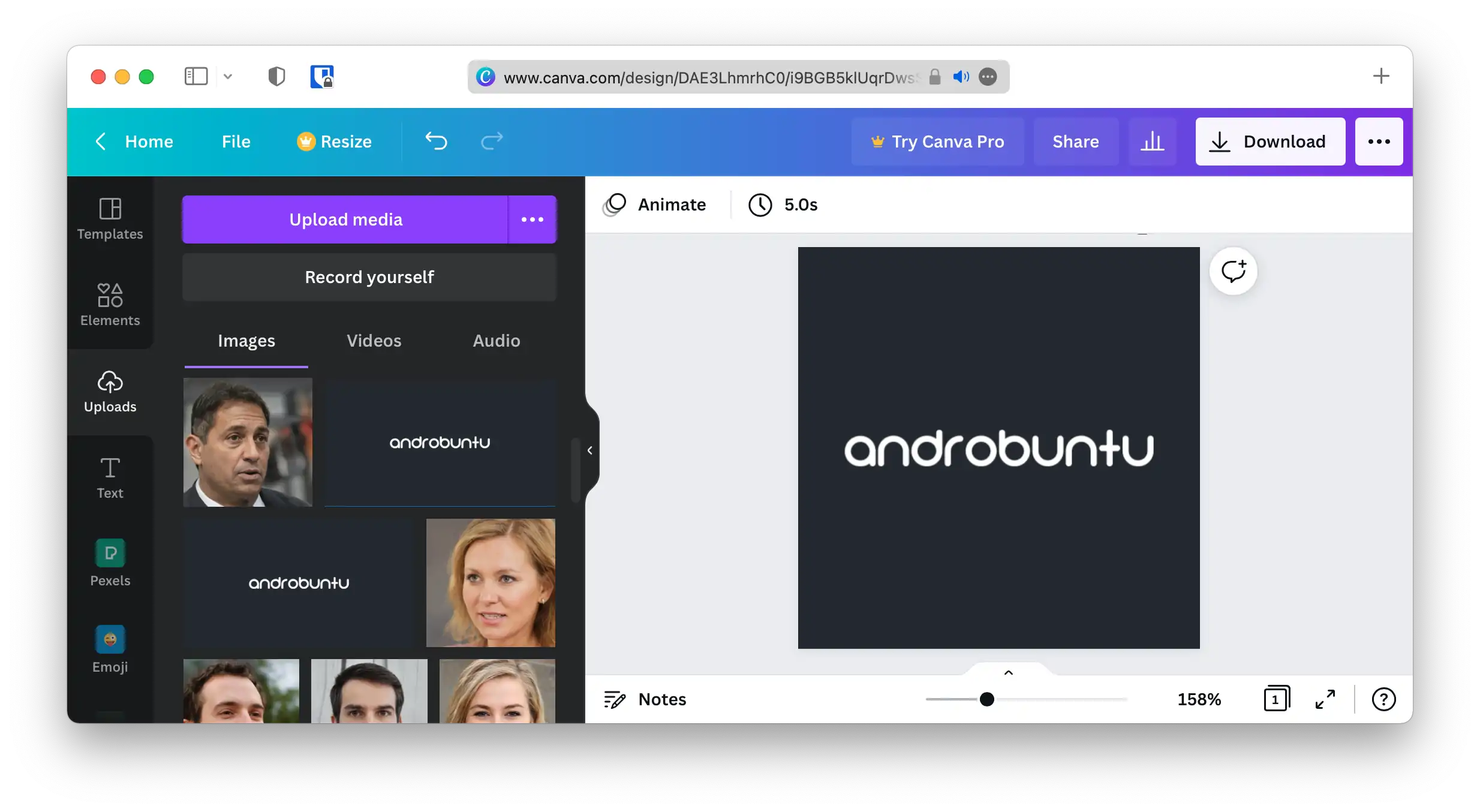Open the page duration 5.0s setting
Screen dimensions: 1480x812
[783, 204]
